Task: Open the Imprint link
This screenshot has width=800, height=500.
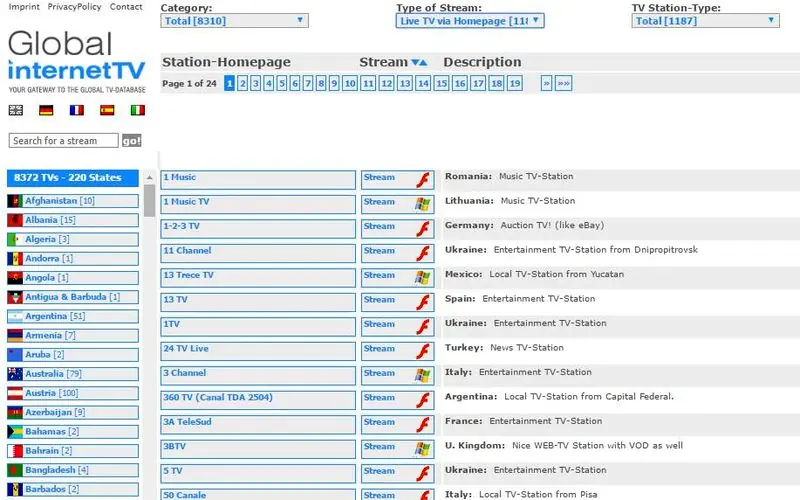Action: point(24,7)
